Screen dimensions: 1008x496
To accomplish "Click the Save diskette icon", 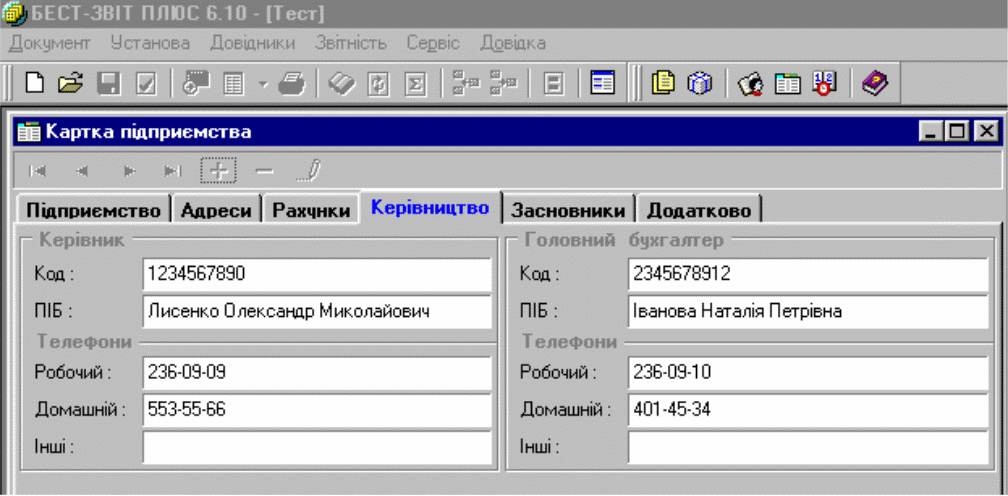I will pyautogui.click(x=108, y=84).
